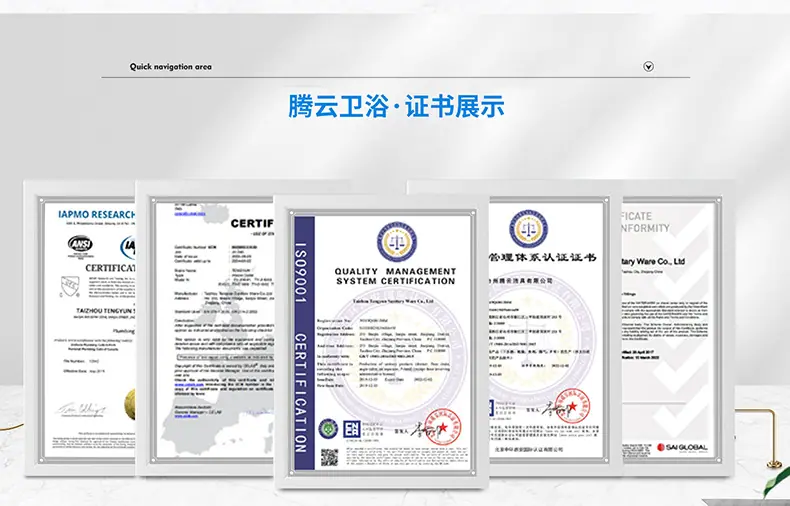The height and width of the screenshot is (506, 790).
Task: Open the IAPMO Research certificate thumbnail
Action: coord(80,328)
